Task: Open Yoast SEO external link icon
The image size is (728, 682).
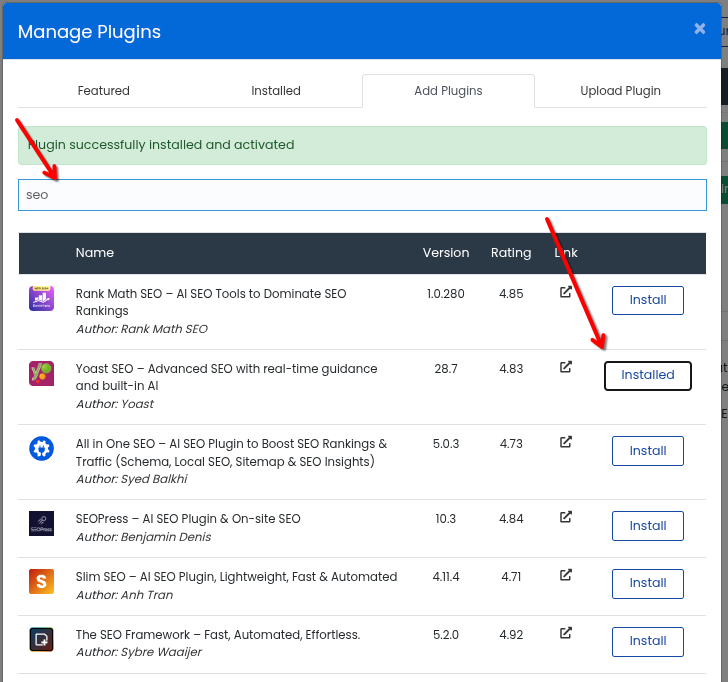Action: coord(566,367)
